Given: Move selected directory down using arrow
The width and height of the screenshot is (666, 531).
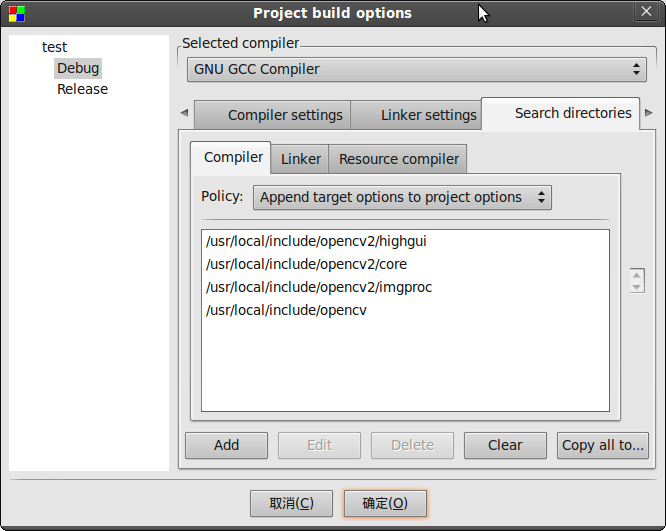Looking at the screenshot, I should pos(636,287).
